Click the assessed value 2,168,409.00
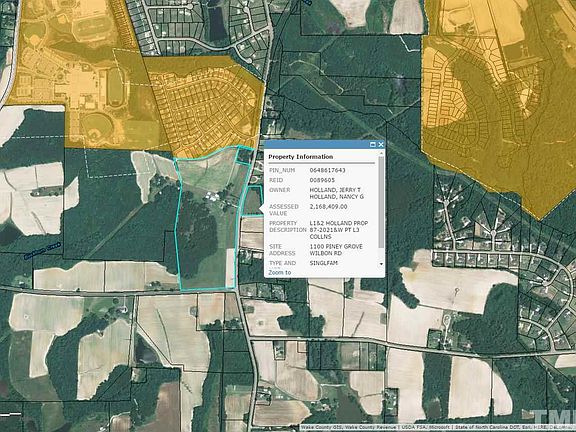Screen dimensions: 576x432 click(x=328, y=207)
